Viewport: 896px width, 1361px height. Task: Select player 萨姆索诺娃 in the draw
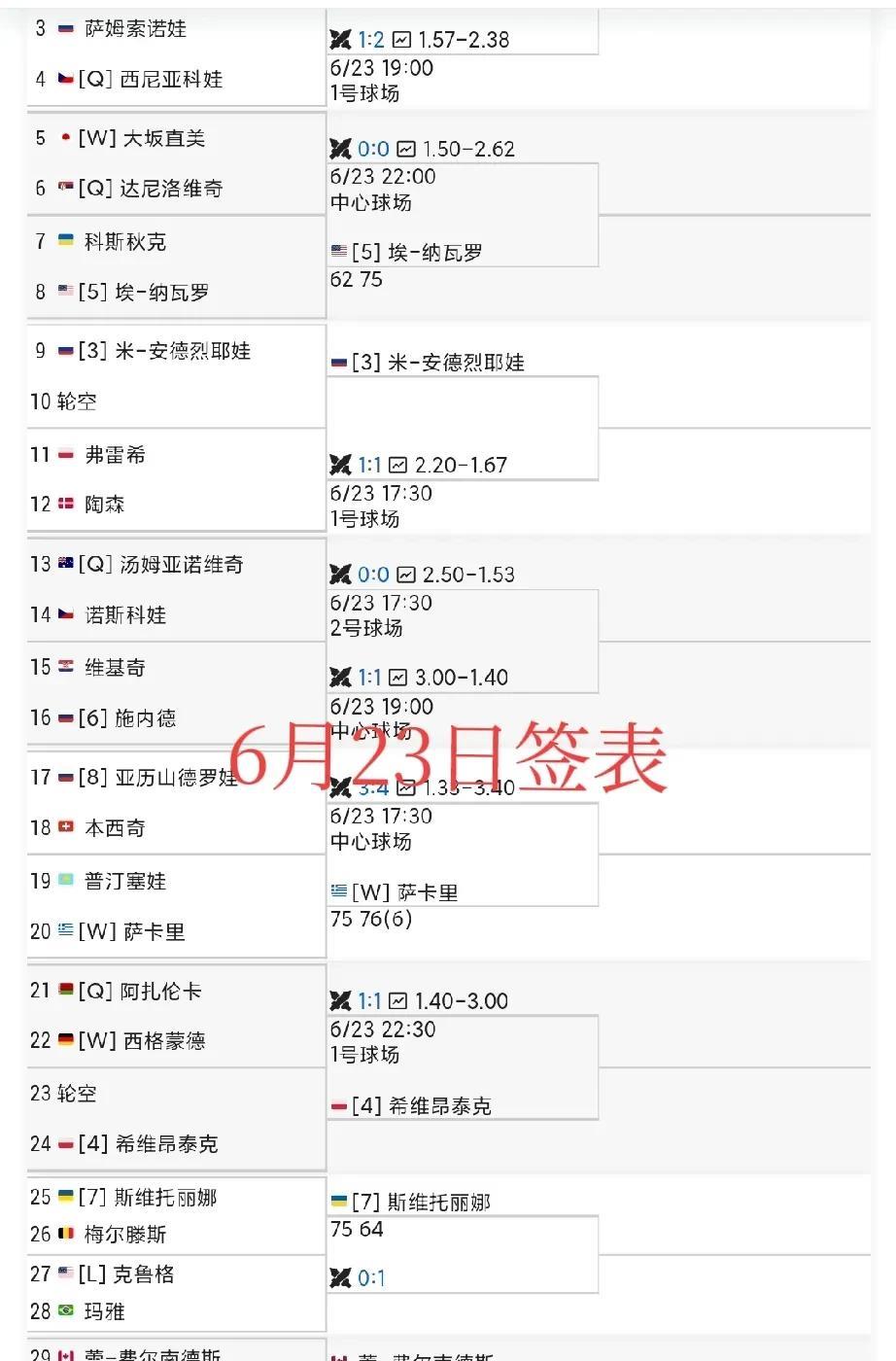point(135,28)
